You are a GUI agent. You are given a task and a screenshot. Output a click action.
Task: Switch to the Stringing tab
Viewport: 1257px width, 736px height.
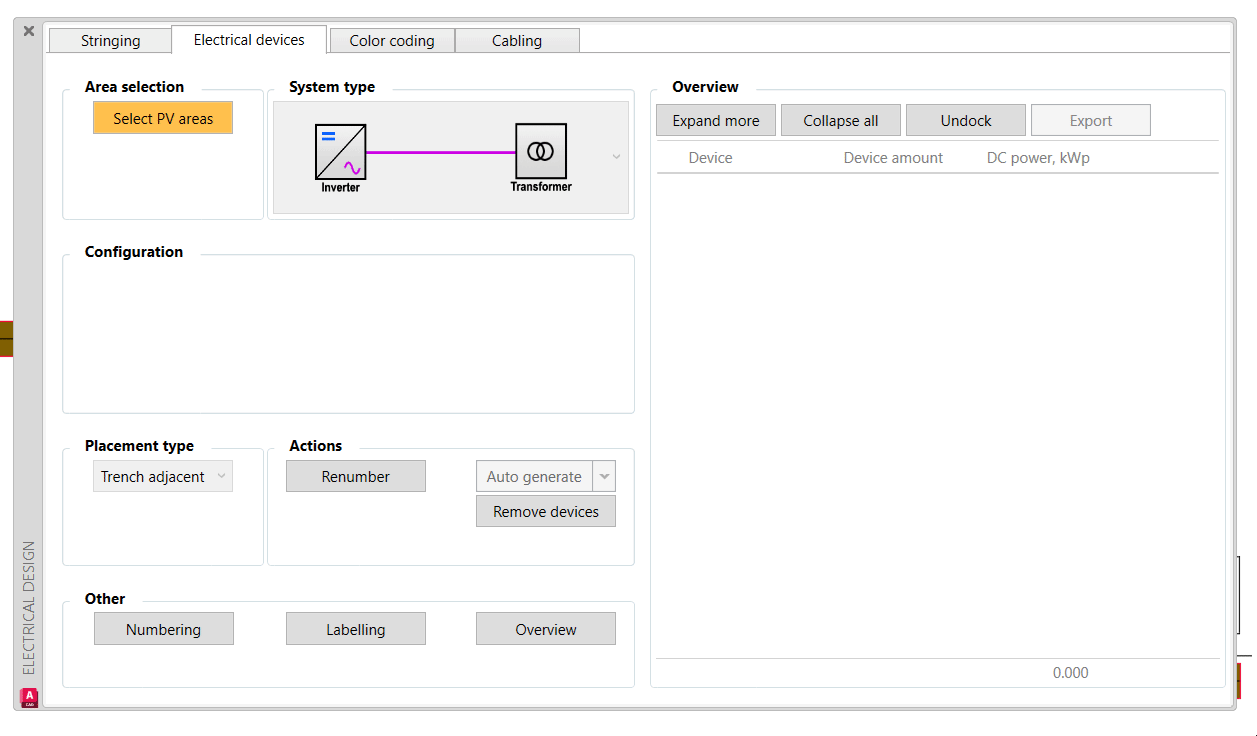tap(110, 41)
